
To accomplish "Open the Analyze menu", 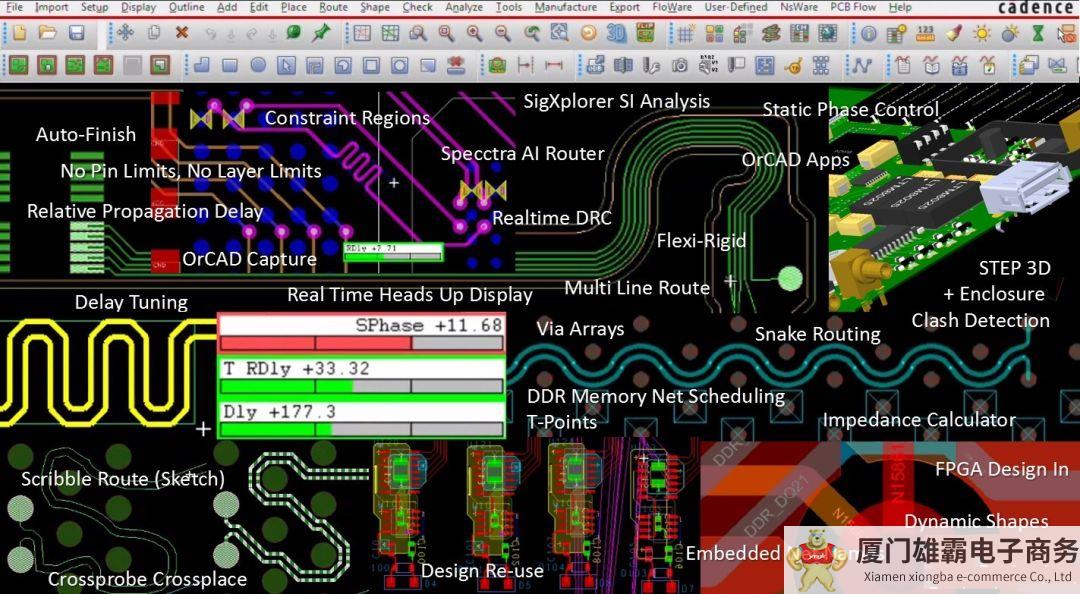I will pos(464,7).
